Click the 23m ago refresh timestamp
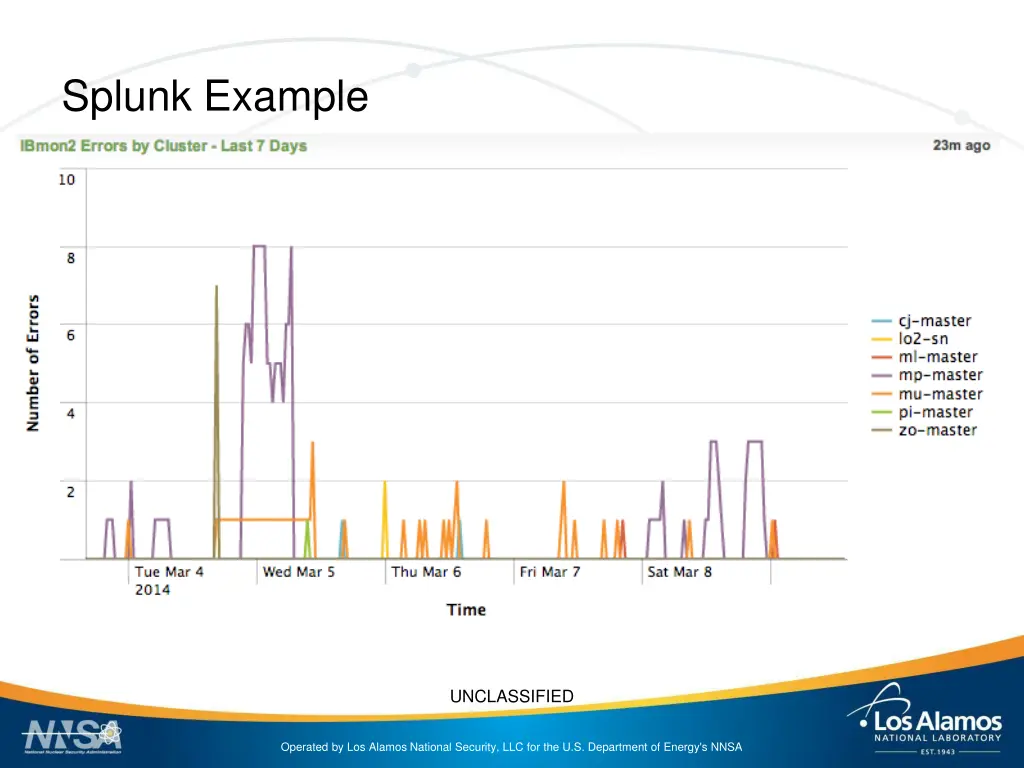This screenshot has height=768, width=1024. pos(961,145)
